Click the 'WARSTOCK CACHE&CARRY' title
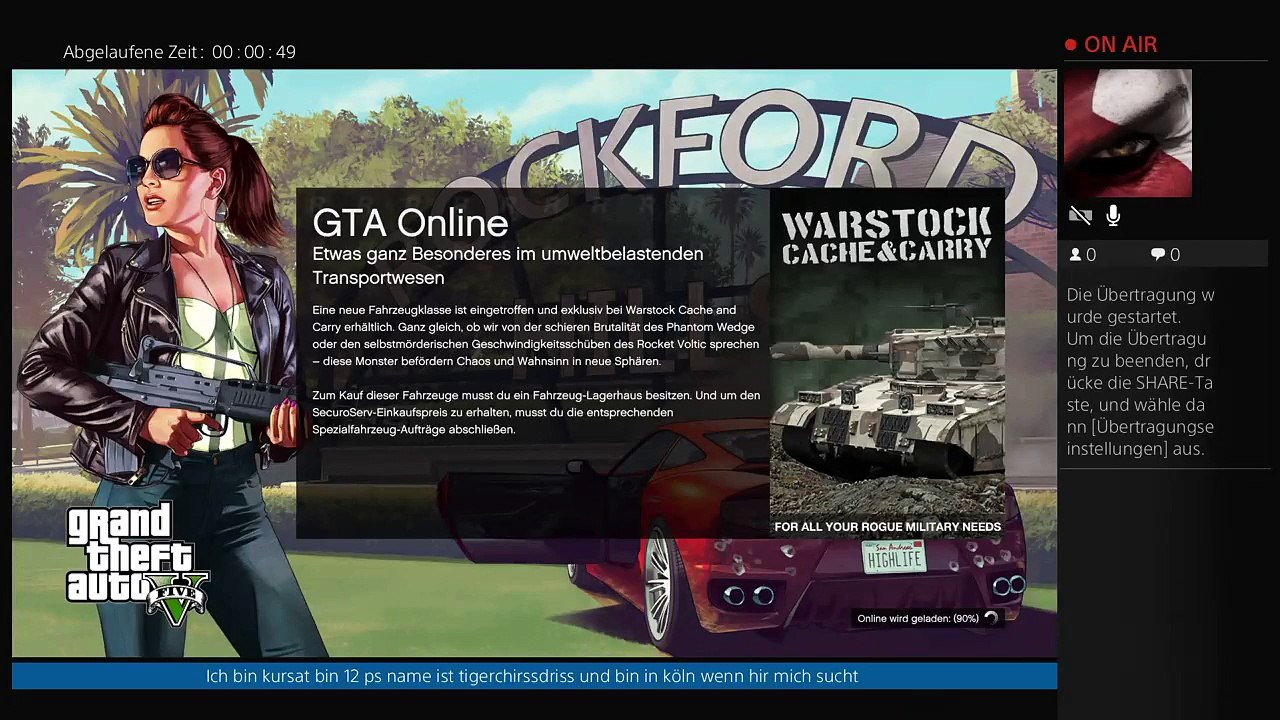Screen dimensions: 1280x720 tap(887, 236)
